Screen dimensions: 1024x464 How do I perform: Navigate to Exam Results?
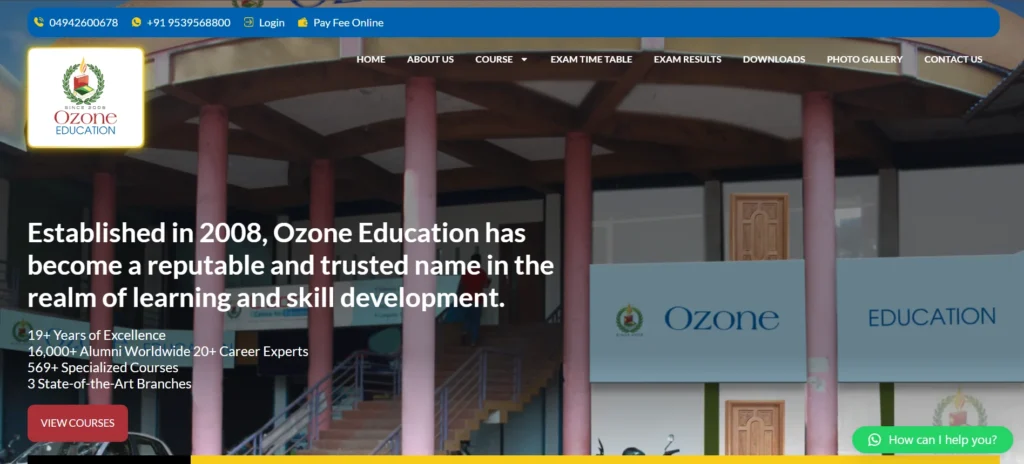point(687,60)
